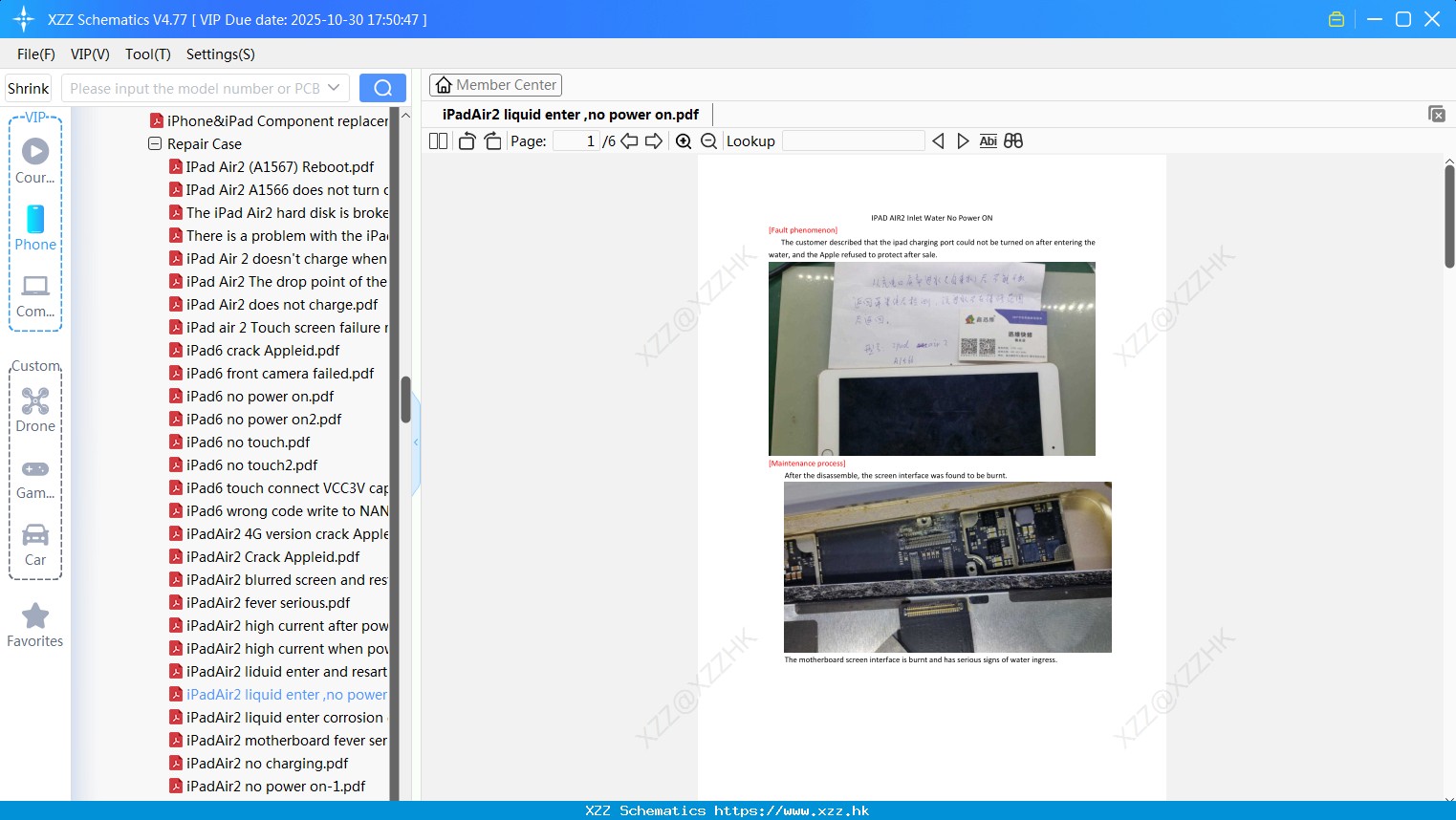Toggle whole-word match Abi icon
The height and width of the screenshot is (820, 1456).
pyautogui.click(x=988, y=141)
